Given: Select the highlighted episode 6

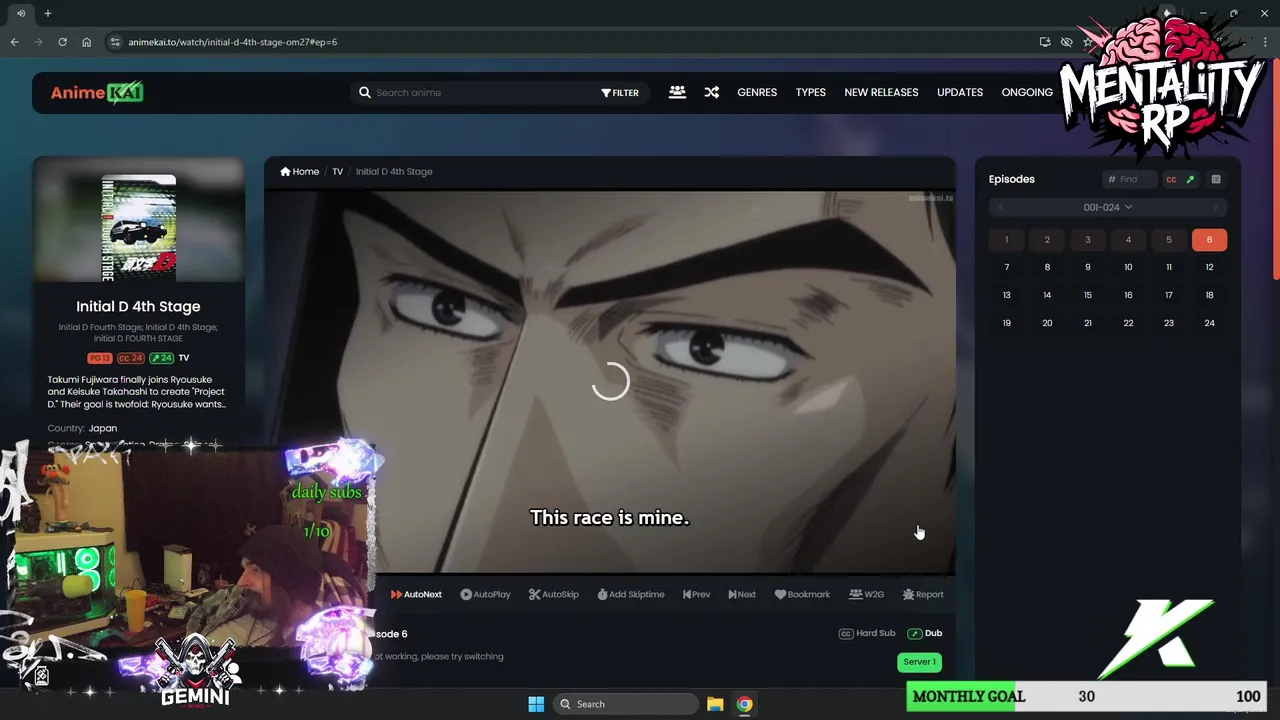Looking at the screenshot, I should [x=1209, y=240].
